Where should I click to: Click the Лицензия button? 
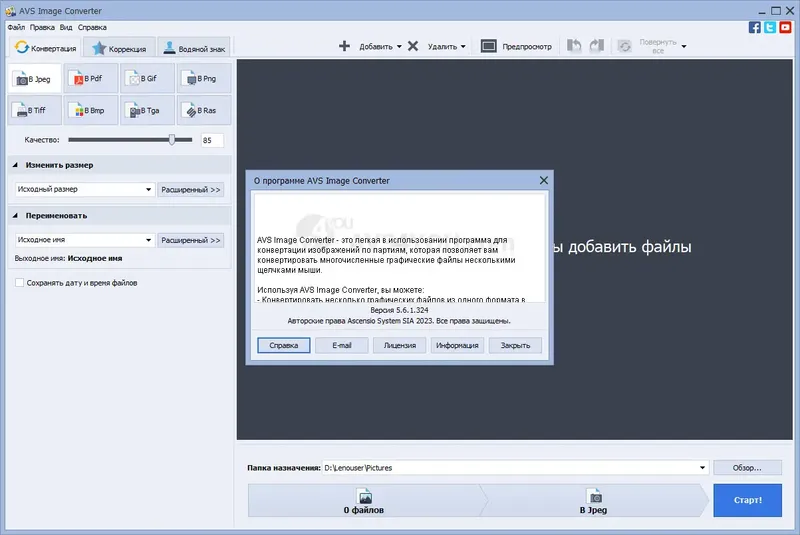pyautogui.click(x=399, y=345)
